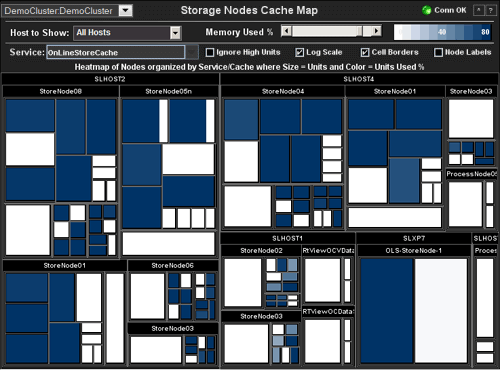
Task: Click the Memory Used slider right arrow
Action: [x=377, y=31]
